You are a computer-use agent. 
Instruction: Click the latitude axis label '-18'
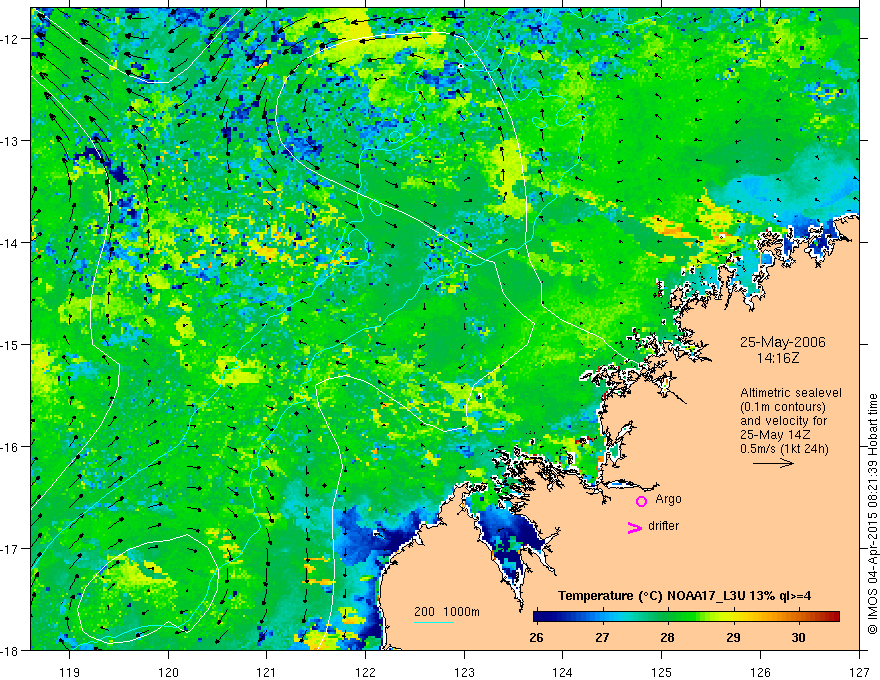[x=12, y=651]
